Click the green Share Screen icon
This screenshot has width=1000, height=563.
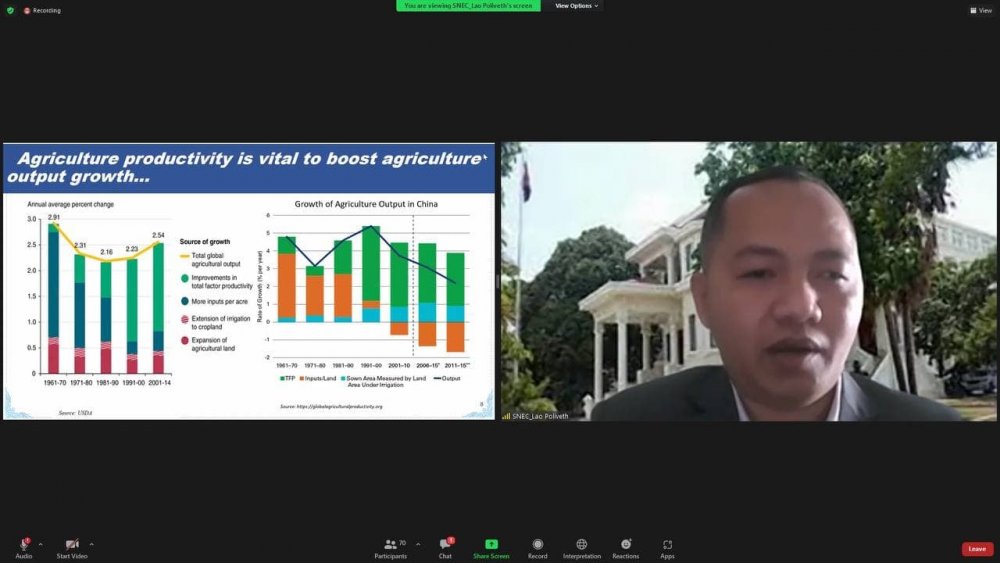(491, 545)
